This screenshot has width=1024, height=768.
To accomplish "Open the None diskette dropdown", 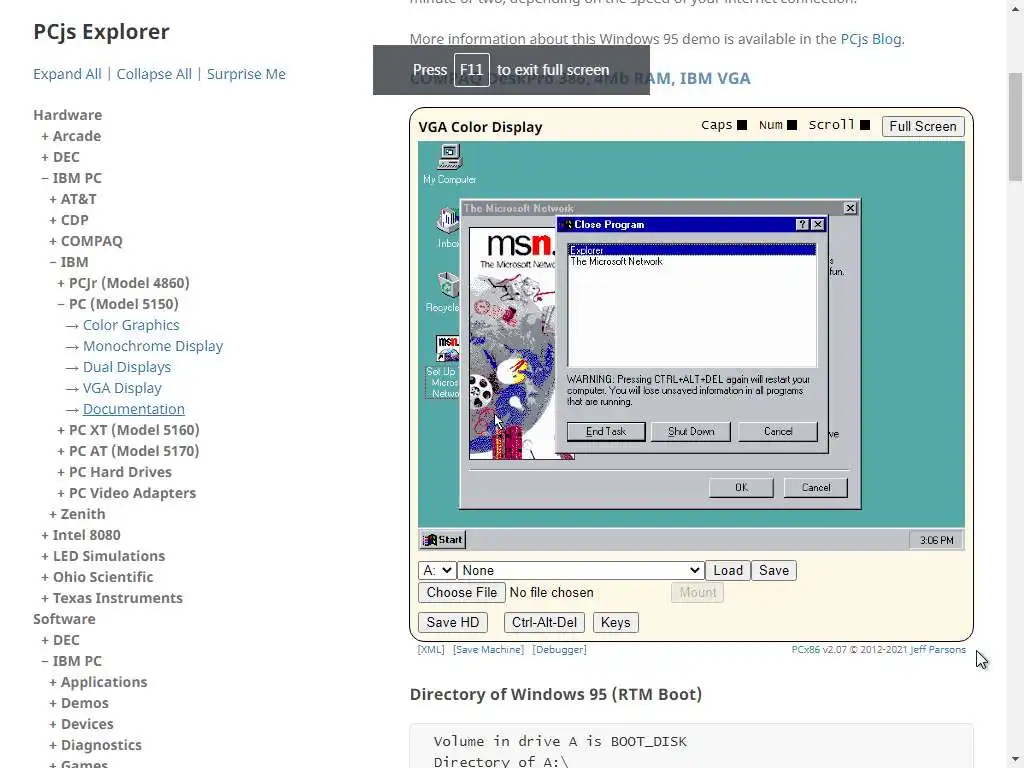I will (x=581, y=570).
